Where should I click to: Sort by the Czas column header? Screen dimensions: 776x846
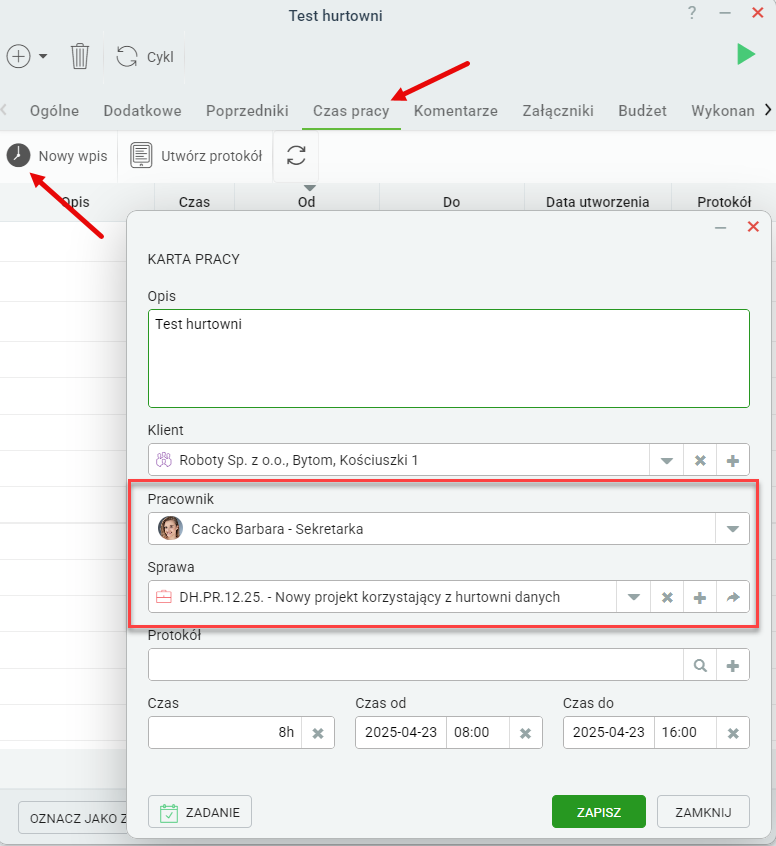194,202
